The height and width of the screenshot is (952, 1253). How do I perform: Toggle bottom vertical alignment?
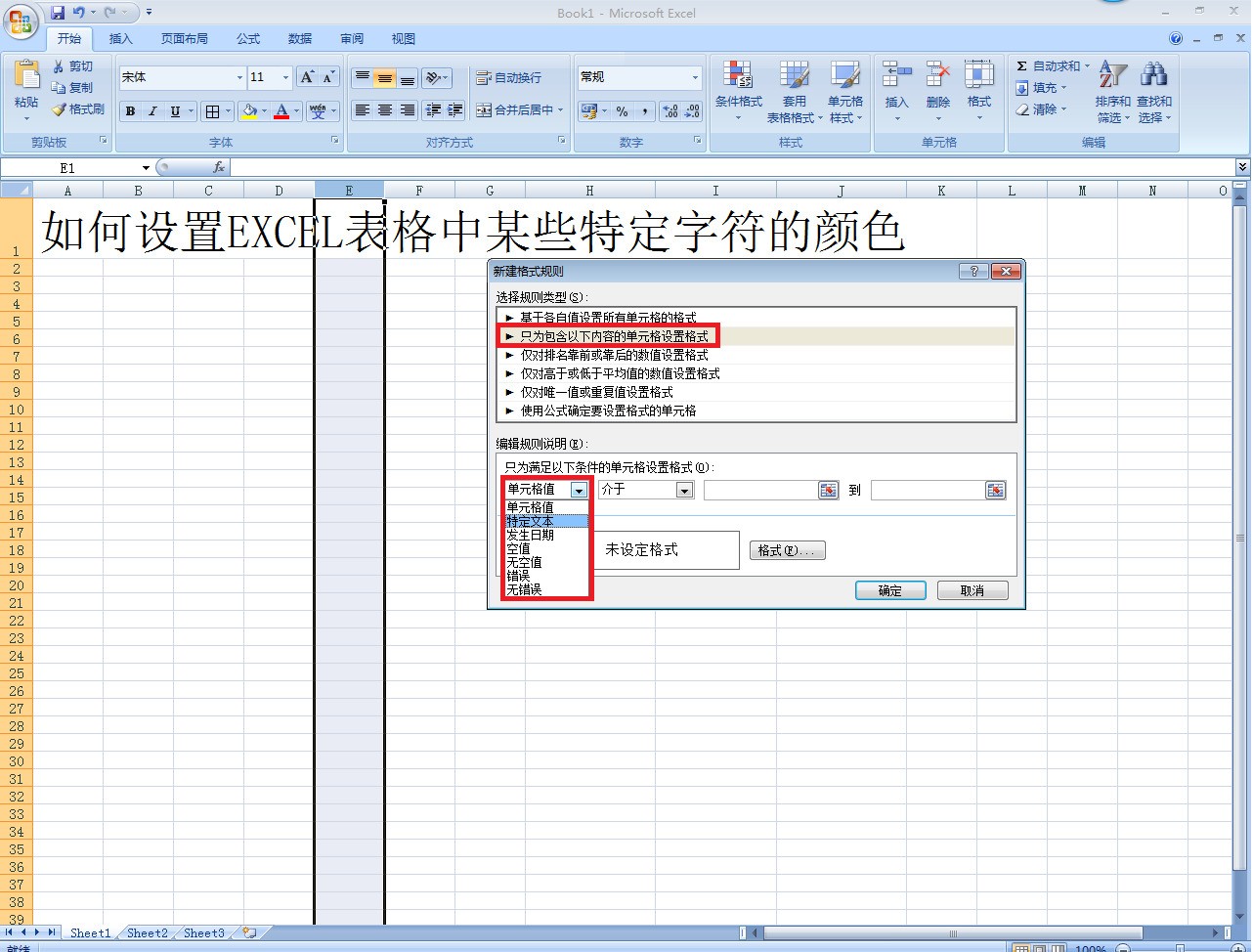(408, 77)
